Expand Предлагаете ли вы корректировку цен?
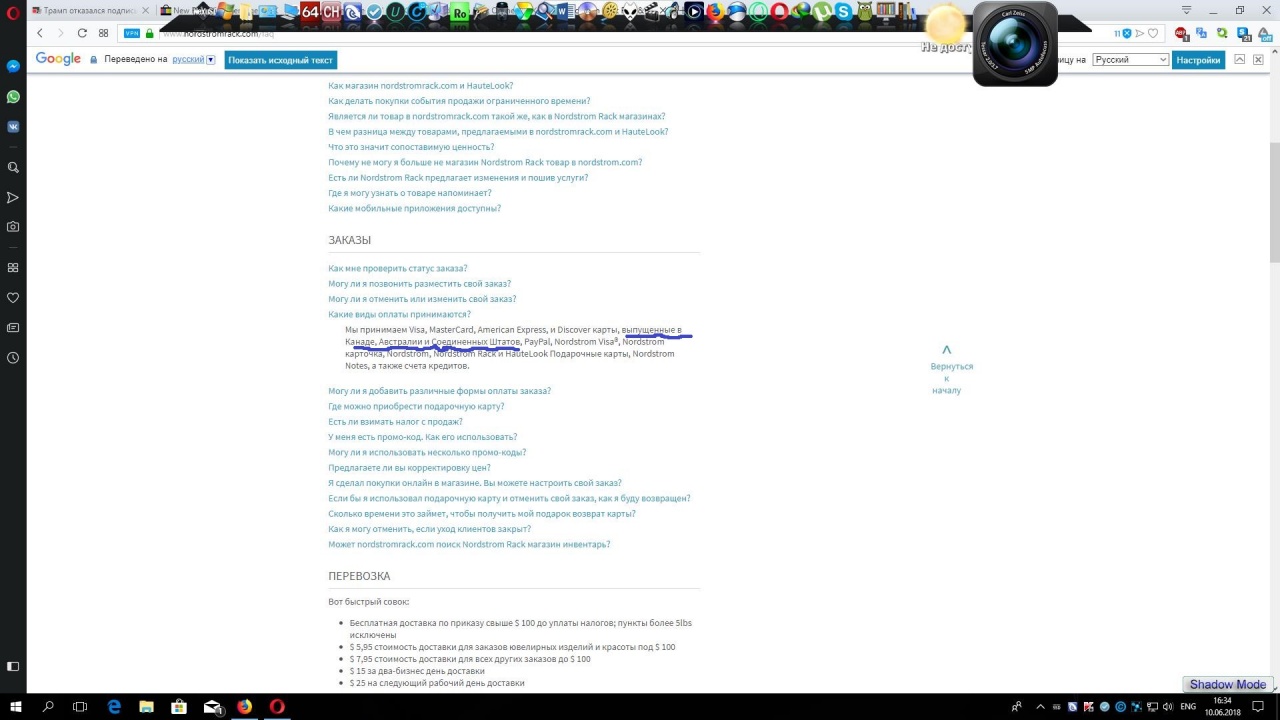The height and width of the screenshot is (720, 1280). pyautogui.click(x=409, y=467)
